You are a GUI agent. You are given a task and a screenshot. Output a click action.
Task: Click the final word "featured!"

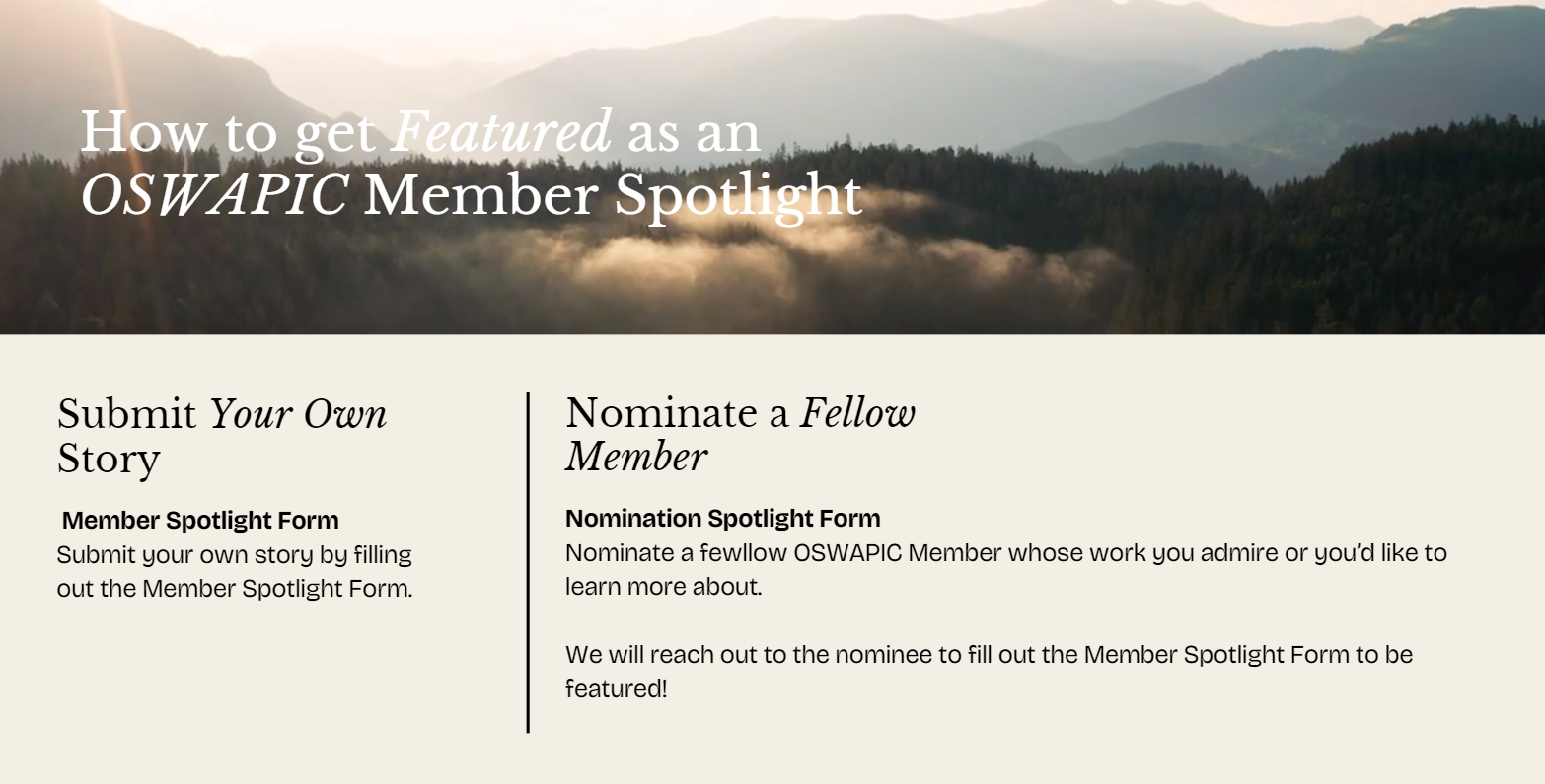[x=616, y=688]
